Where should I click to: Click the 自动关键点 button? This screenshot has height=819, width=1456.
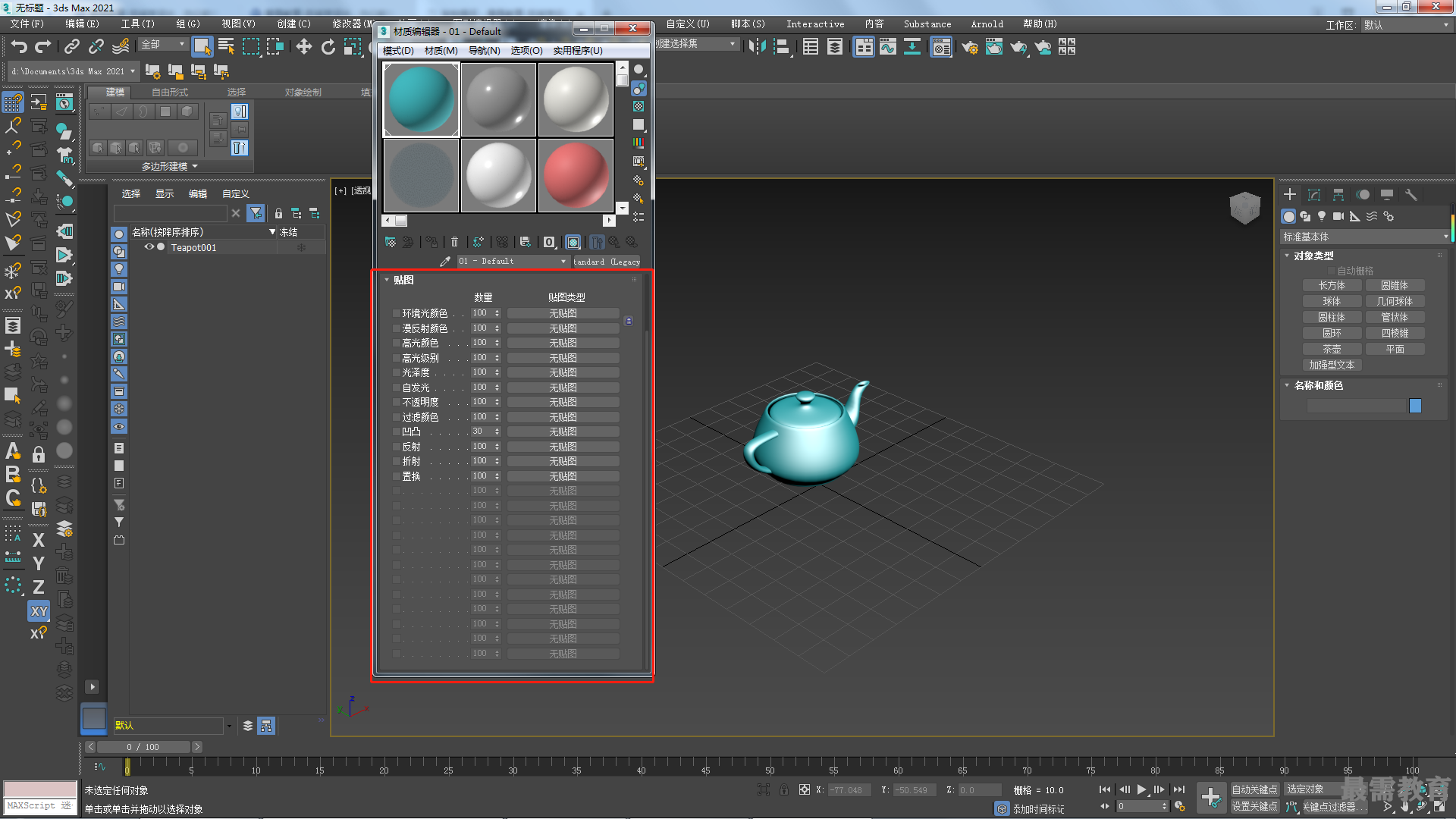[x=1255, y=789]
